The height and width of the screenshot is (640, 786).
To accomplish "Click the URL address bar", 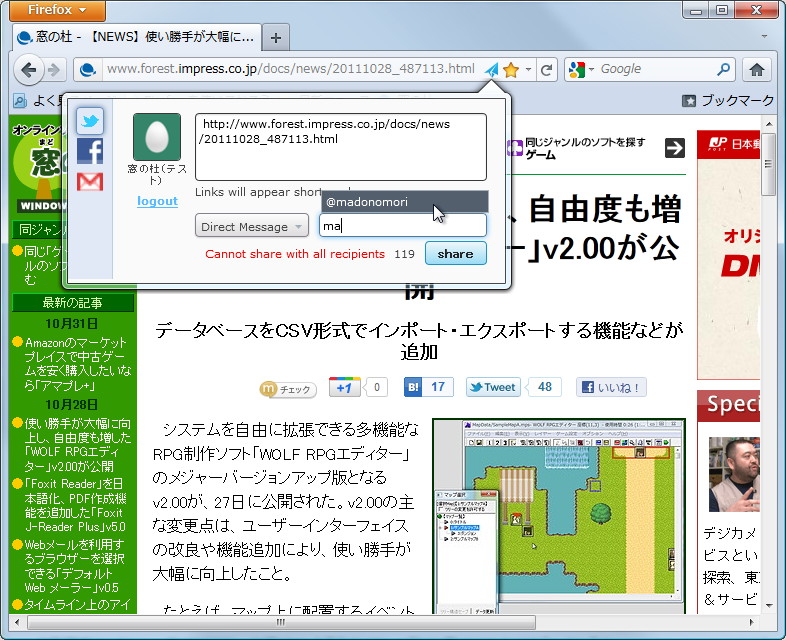I will pyautogui.click(x=291, y=69).
